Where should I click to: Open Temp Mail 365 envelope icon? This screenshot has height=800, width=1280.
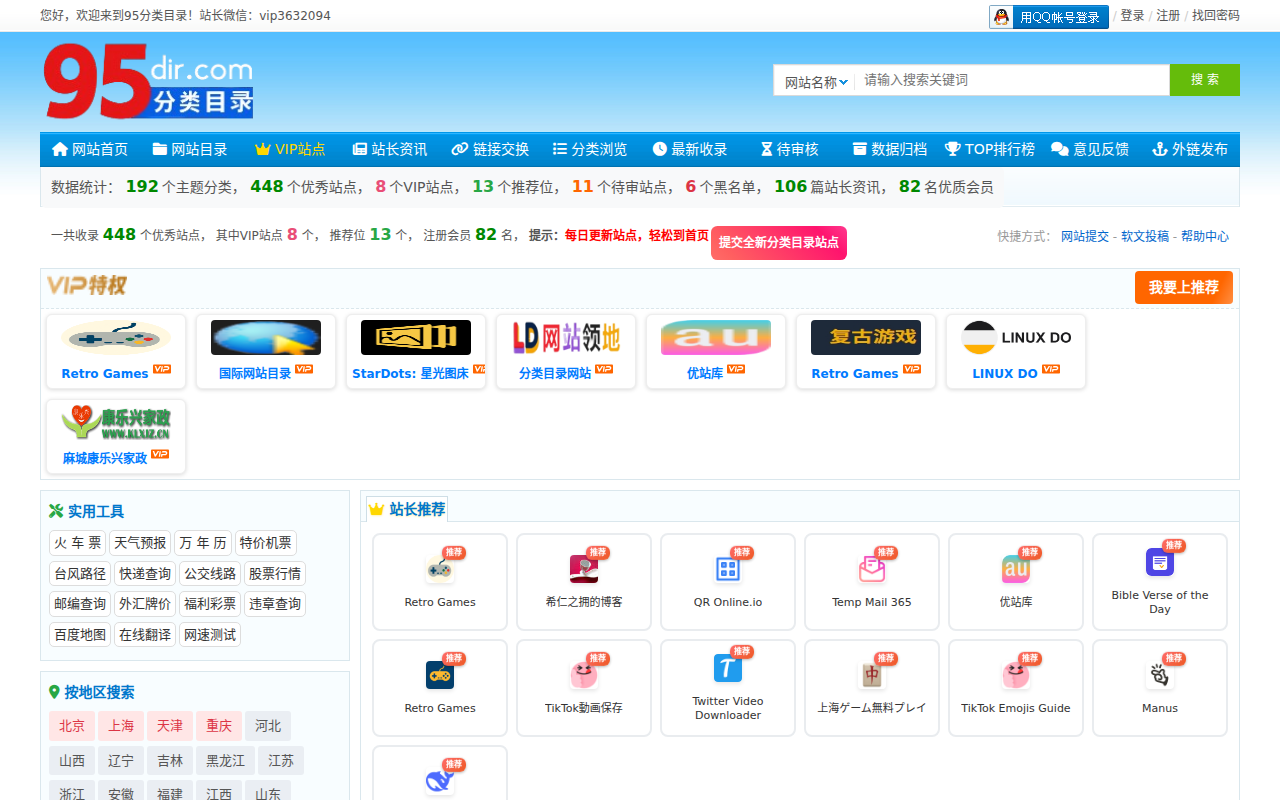872,569
